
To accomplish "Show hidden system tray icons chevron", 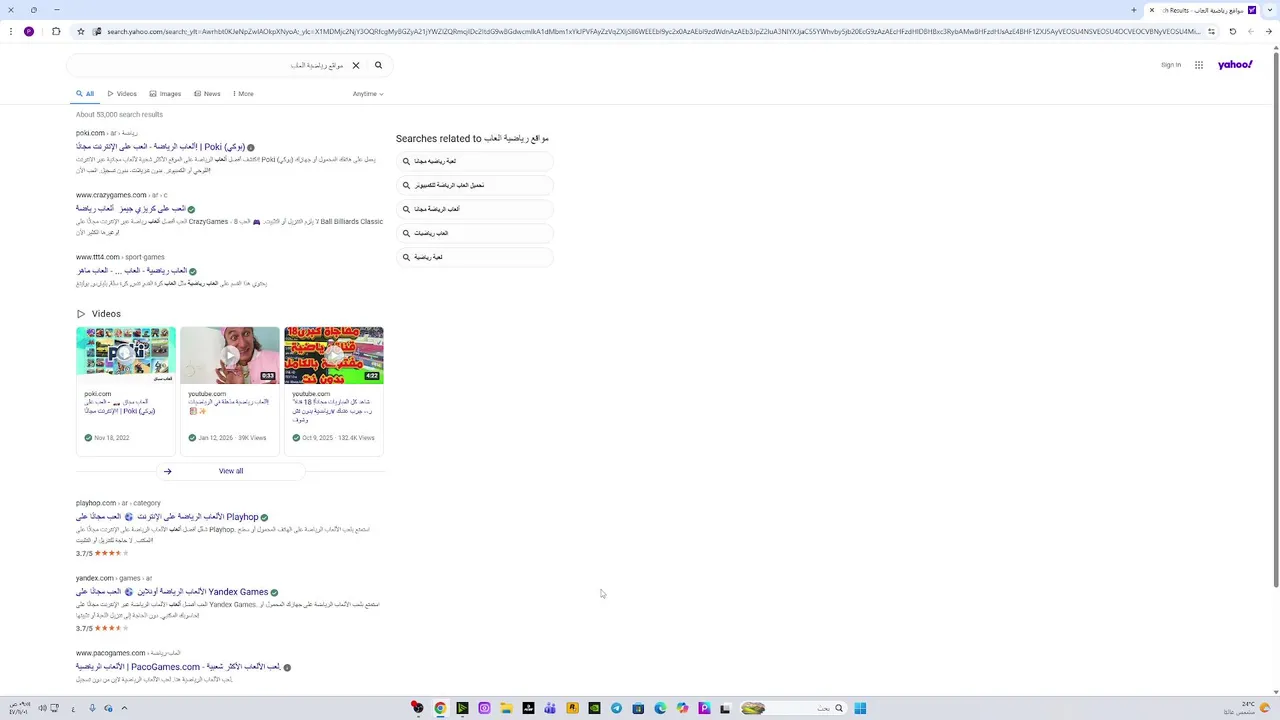I will pyautogui.click(x=124, y=708).
